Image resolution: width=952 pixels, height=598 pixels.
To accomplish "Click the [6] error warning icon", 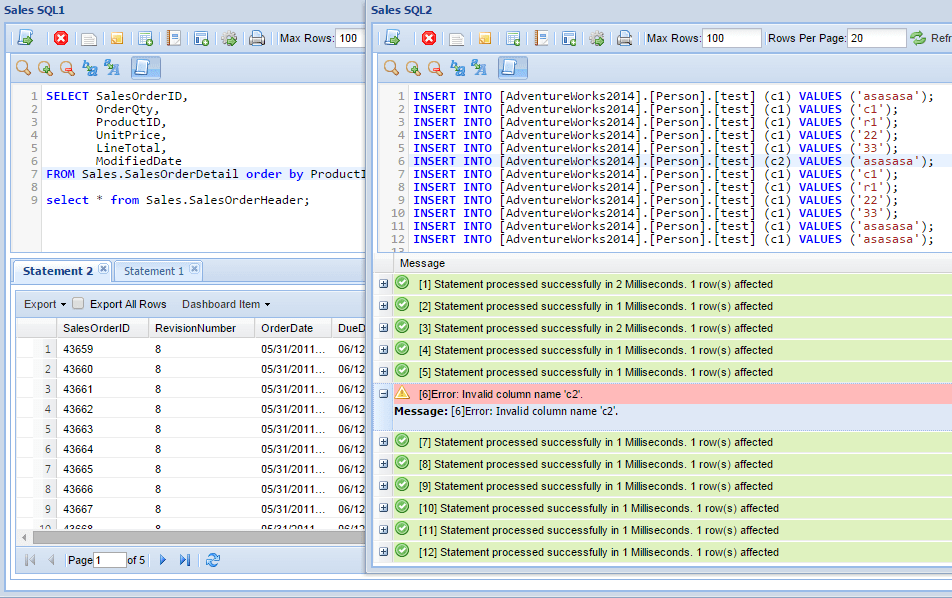I will pos(403,393).
